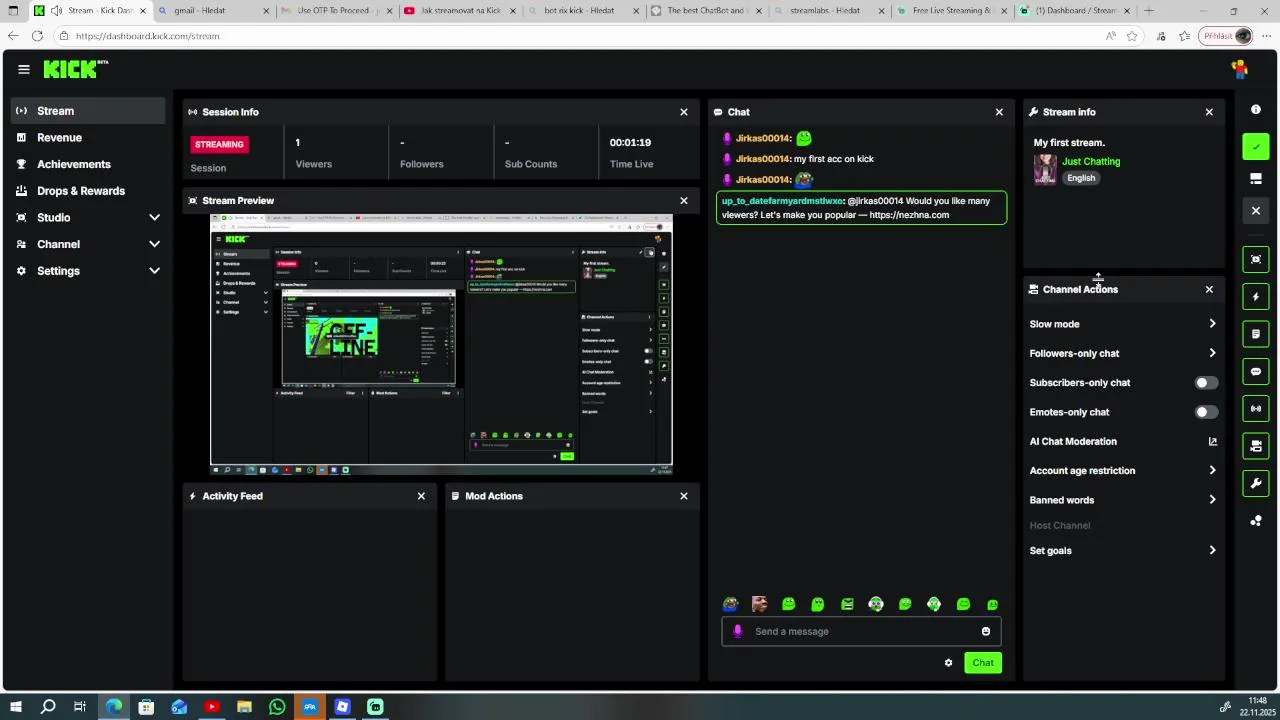Toggle the wrench widget icon in right toolbar
Viewport: 1280px width, 720px height.
click(x=1256, y=484)
